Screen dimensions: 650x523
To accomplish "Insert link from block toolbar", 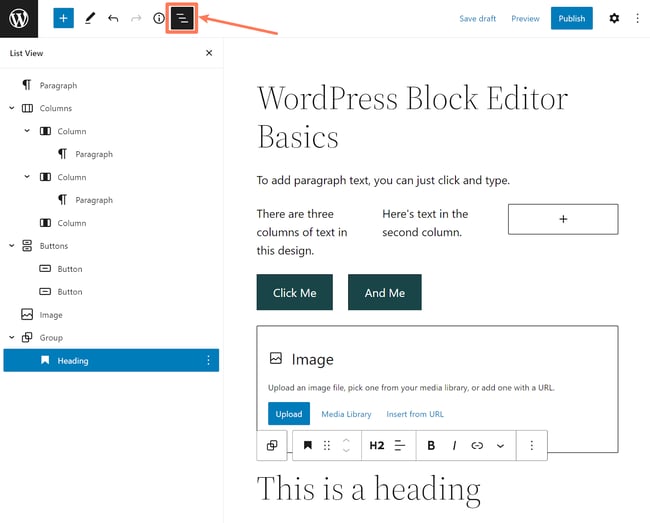I will pos(477,445).
